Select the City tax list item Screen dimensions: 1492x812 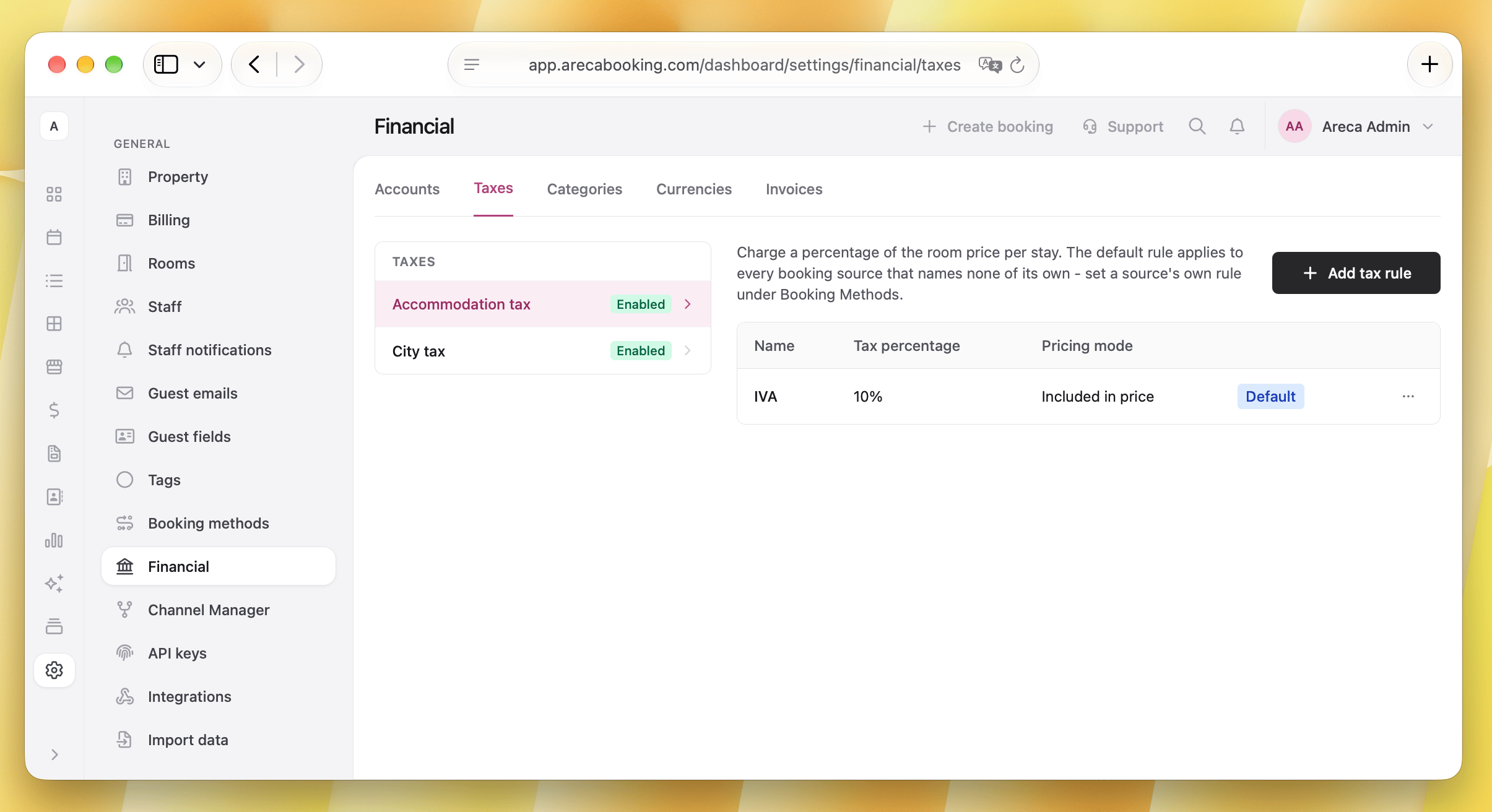tap(542, 351)
